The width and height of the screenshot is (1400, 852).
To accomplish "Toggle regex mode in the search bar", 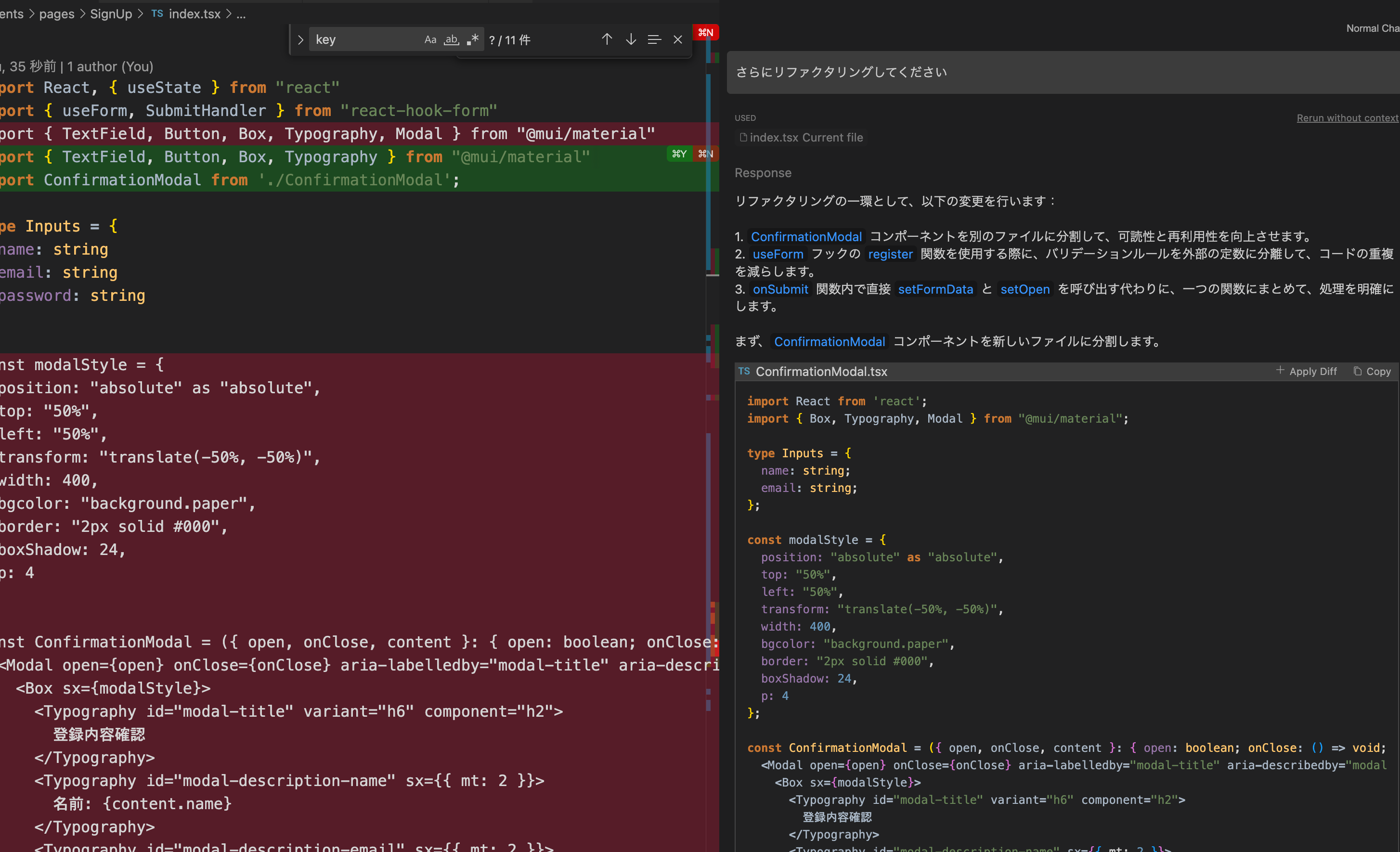I will click(472, 39).
